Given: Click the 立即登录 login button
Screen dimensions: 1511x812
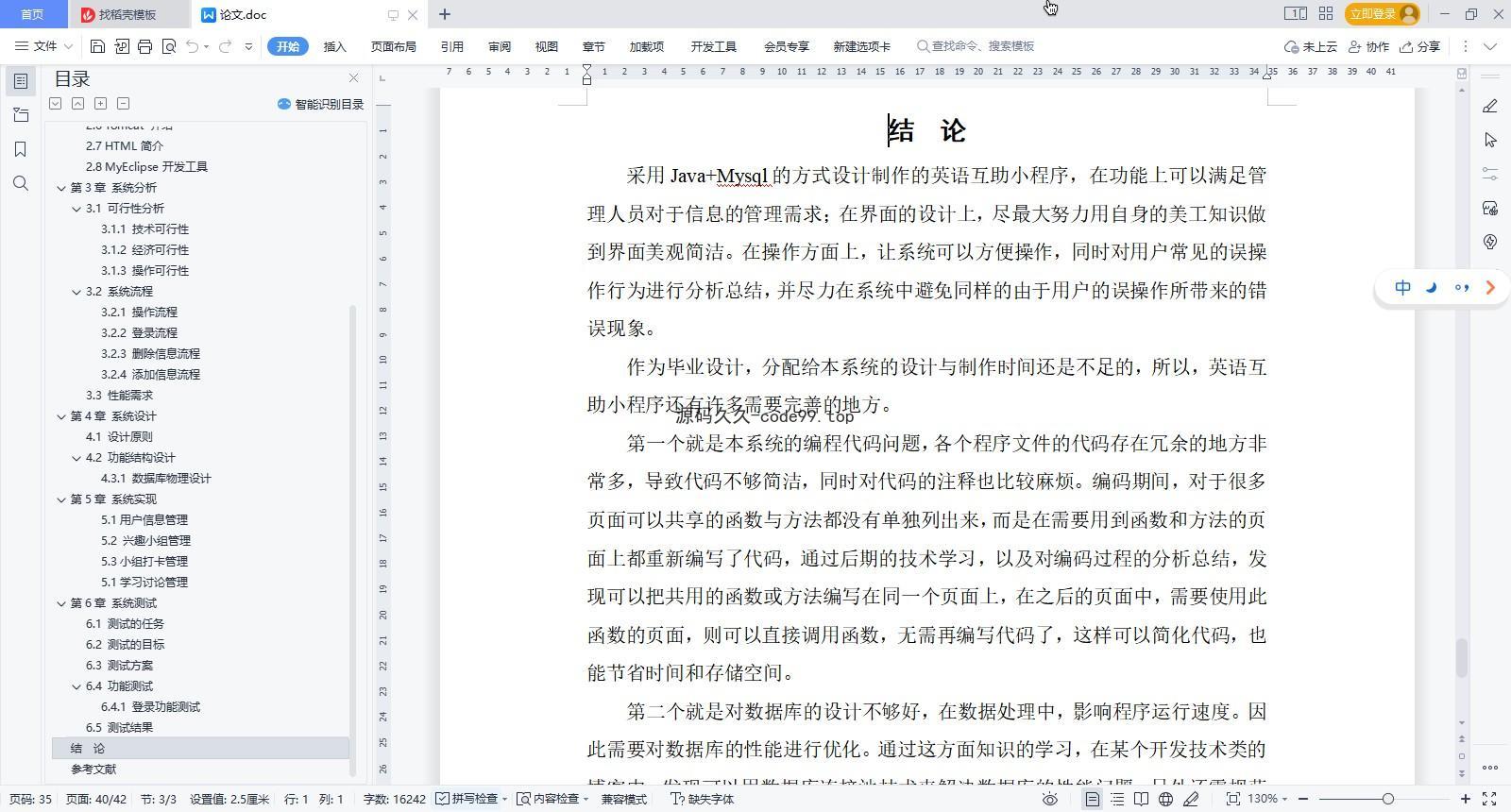Looking at the screenshot, I should pos(1383,13).
